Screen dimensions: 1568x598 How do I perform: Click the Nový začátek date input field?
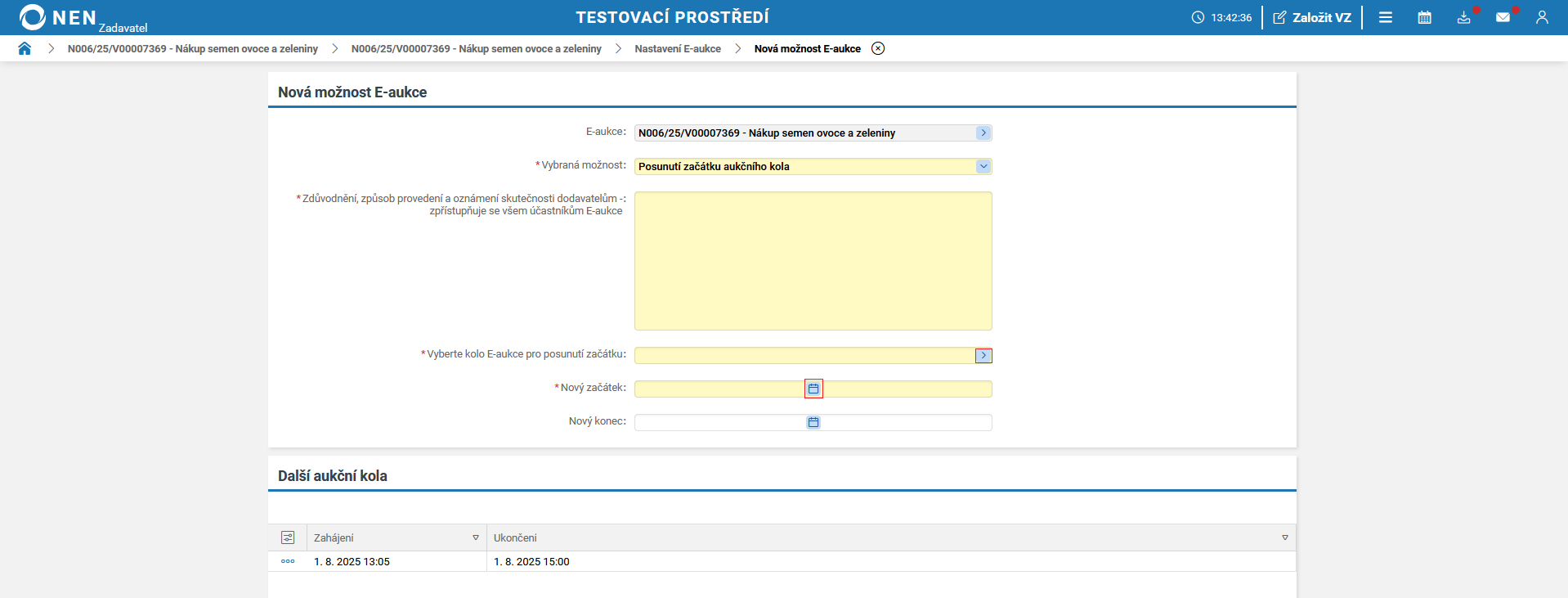click(x=719, y=389)
